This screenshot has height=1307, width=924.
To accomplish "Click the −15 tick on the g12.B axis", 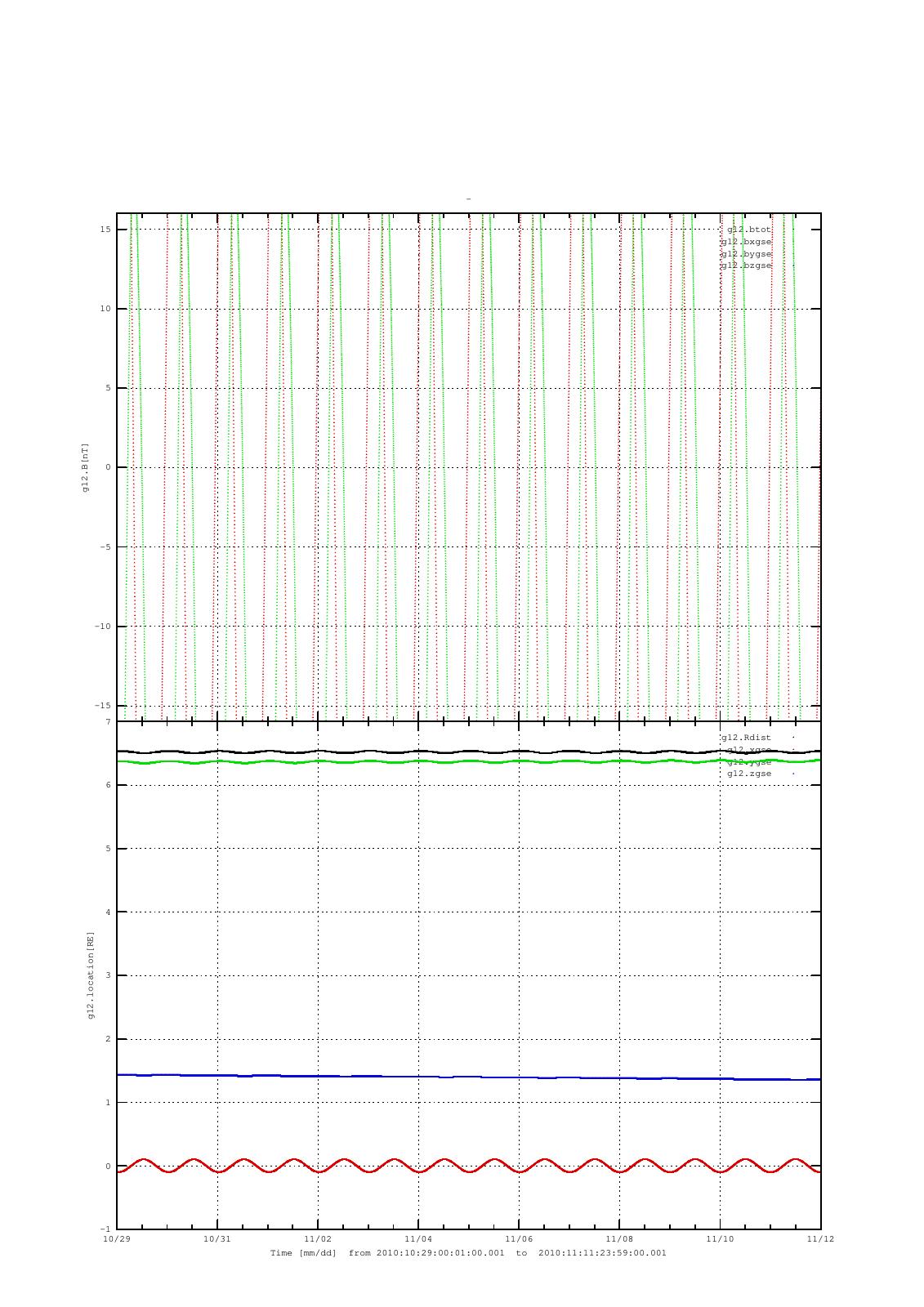I will 103,706.
